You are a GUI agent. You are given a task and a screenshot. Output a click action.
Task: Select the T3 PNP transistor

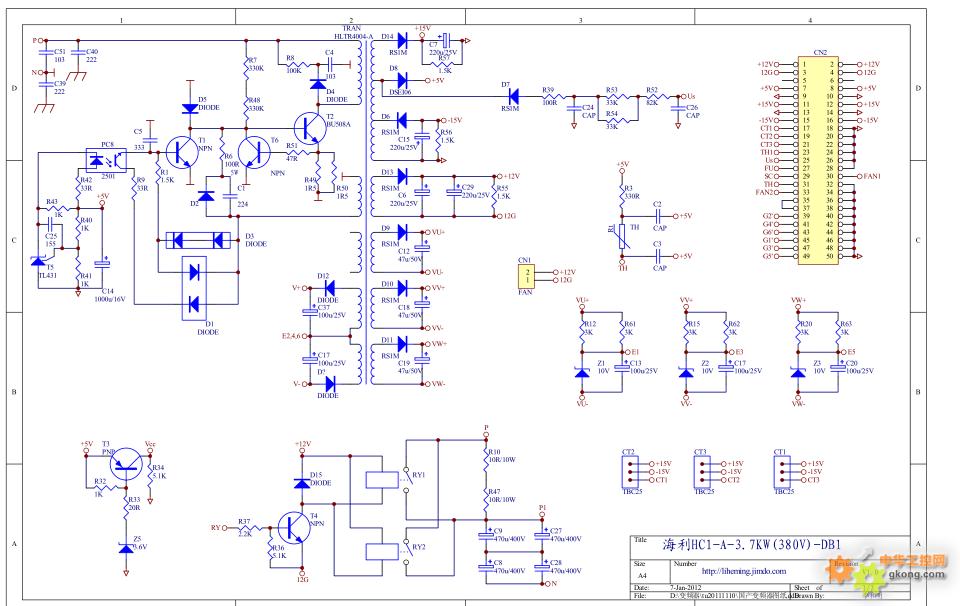click(125, 459)
